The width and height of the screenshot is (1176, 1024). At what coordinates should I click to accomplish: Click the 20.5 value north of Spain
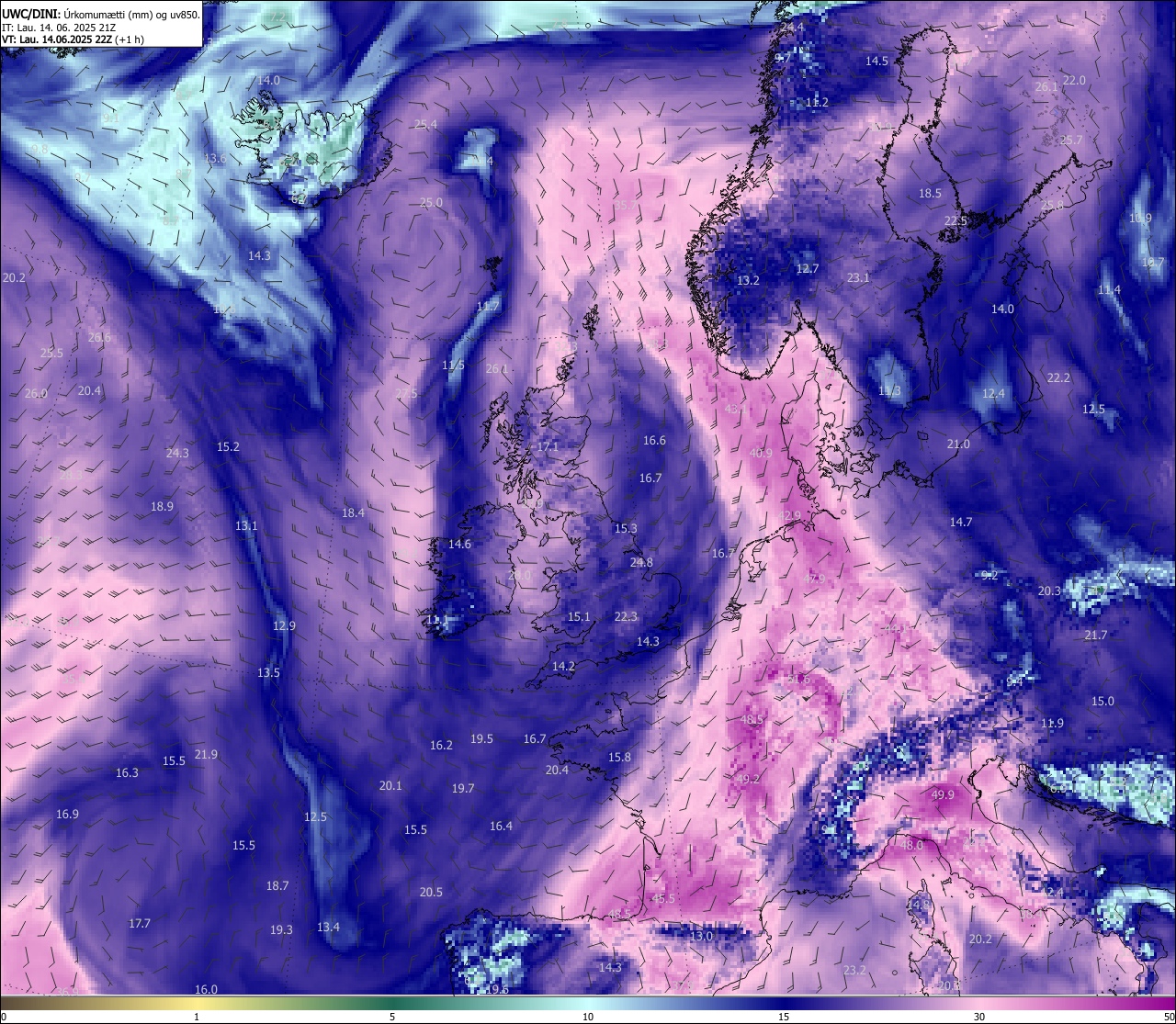coord(431,893)
